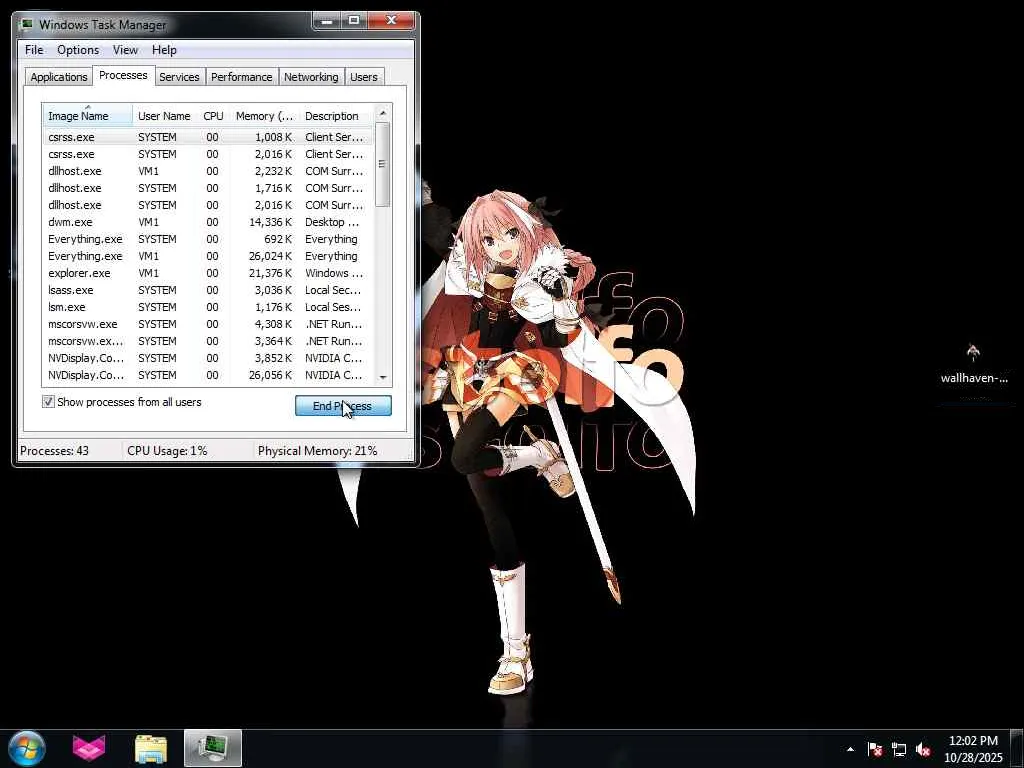
Task: Open the Help menu
Action: (164, 50)
